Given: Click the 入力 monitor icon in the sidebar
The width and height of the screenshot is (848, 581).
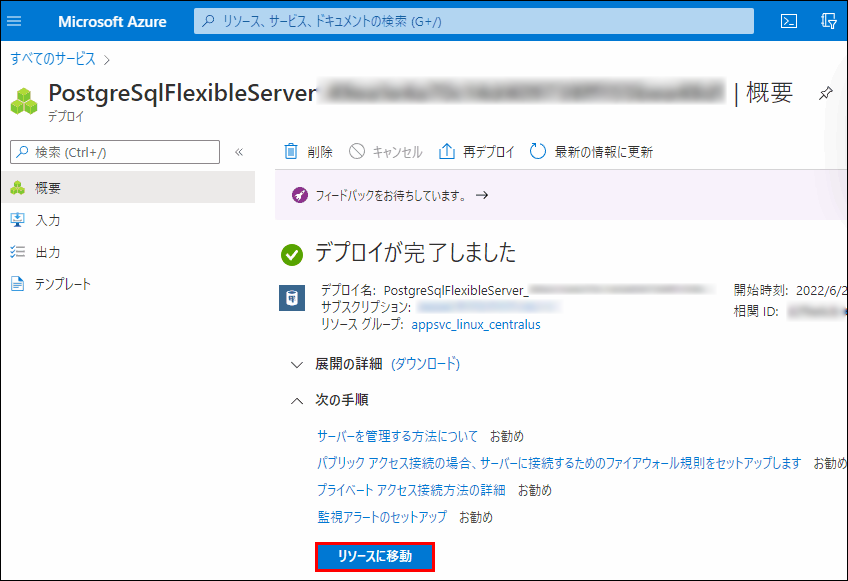Looking at the screenshot, I should coord(17,220).
